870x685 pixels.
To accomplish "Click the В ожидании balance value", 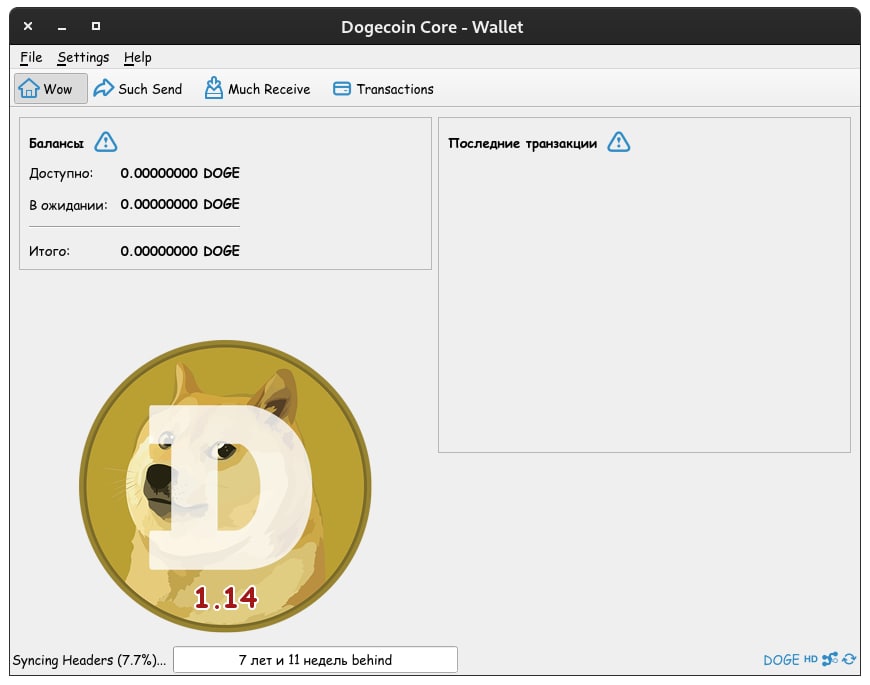I will coord(180,204).
